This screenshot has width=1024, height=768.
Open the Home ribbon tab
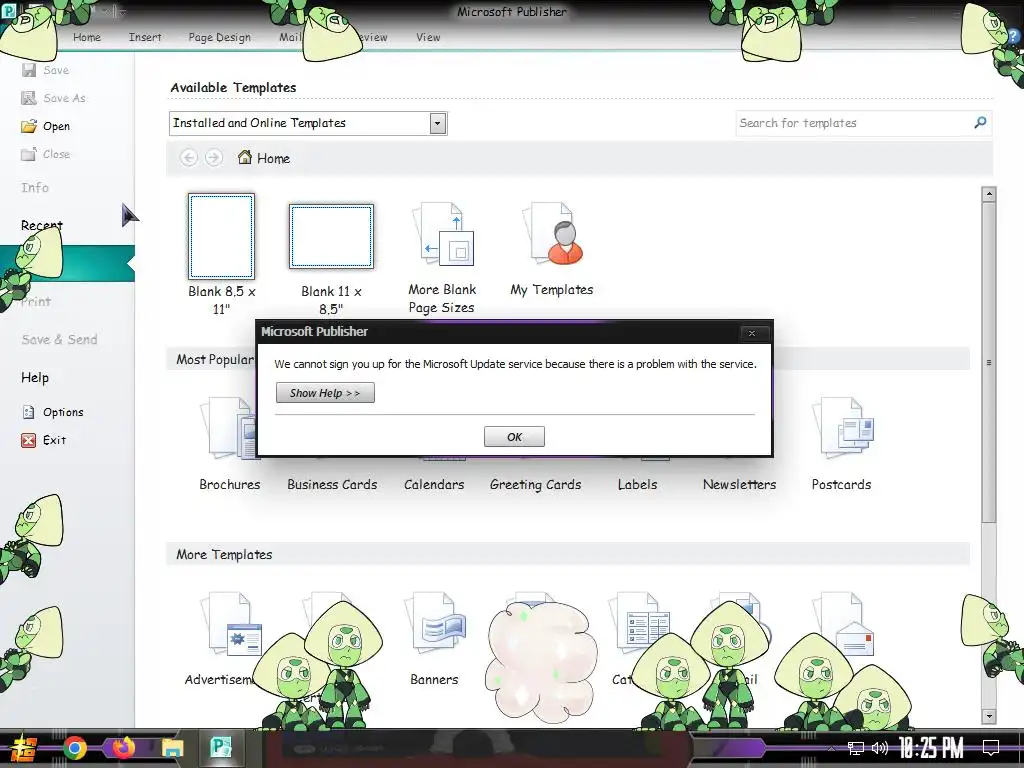tap(87, 37)
